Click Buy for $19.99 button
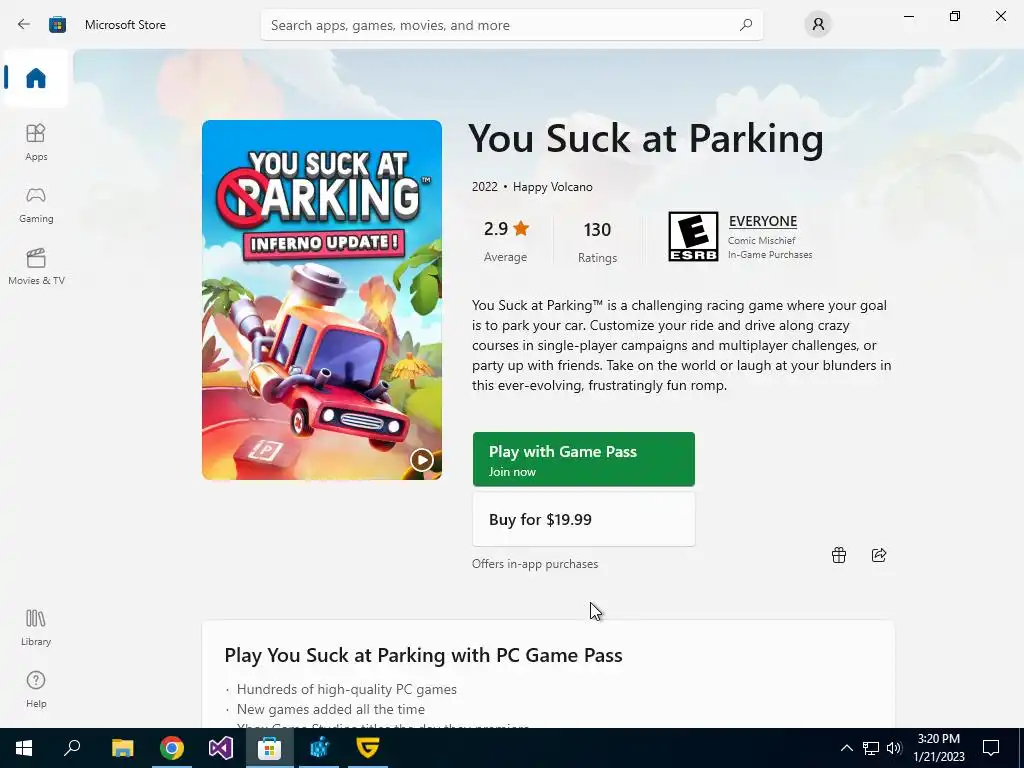This screenshot has width=1024, height=768. [x=584, y=519]
